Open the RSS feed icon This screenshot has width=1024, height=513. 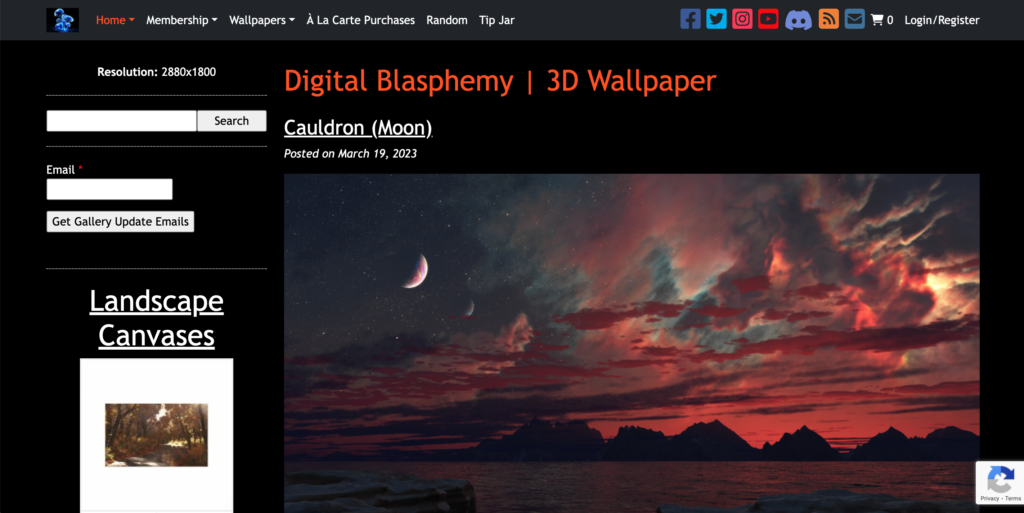[829, 19]
